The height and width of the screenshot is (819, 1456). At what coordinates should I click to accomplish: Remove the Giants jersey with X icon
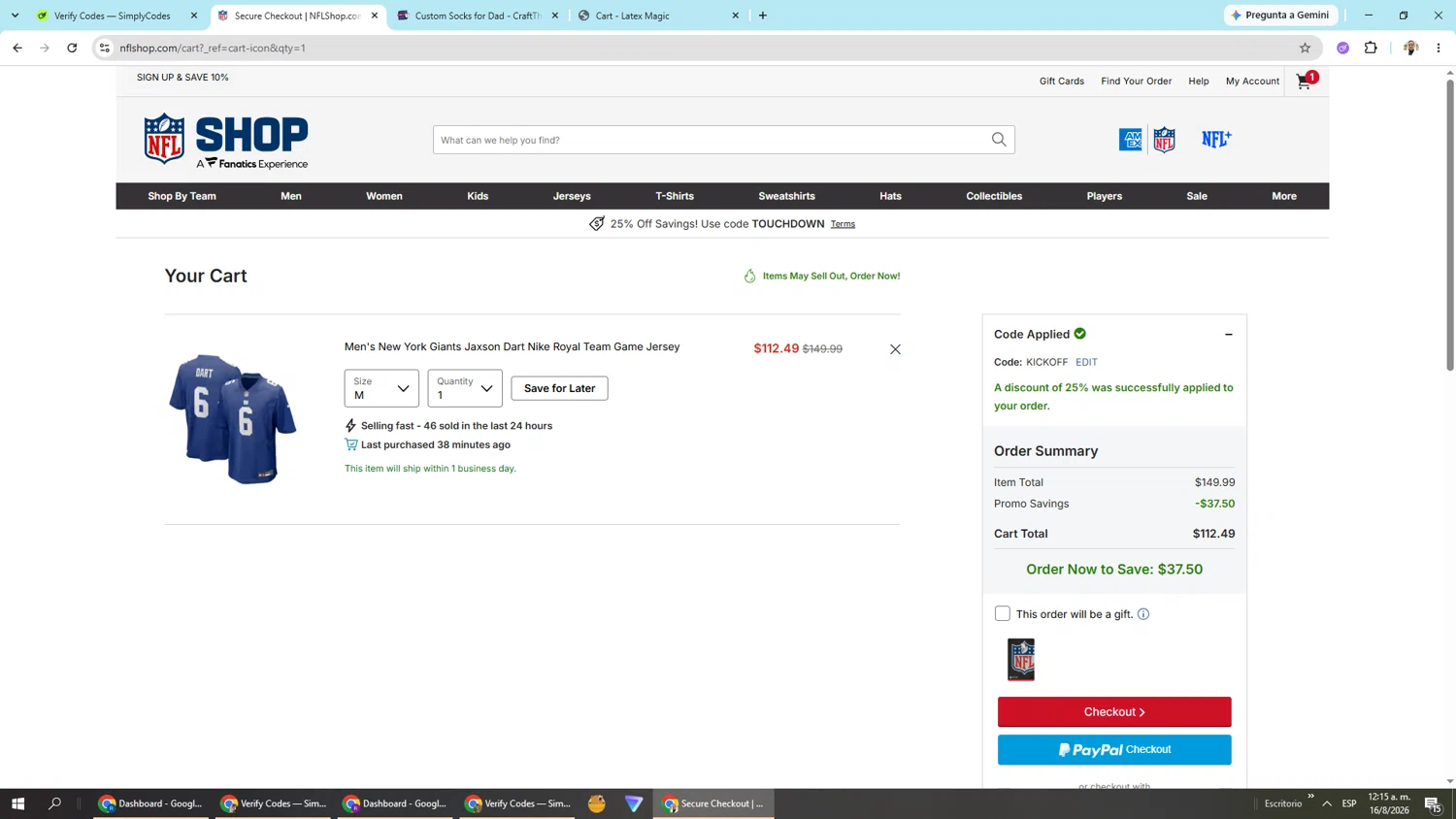[x=895, y=349]
